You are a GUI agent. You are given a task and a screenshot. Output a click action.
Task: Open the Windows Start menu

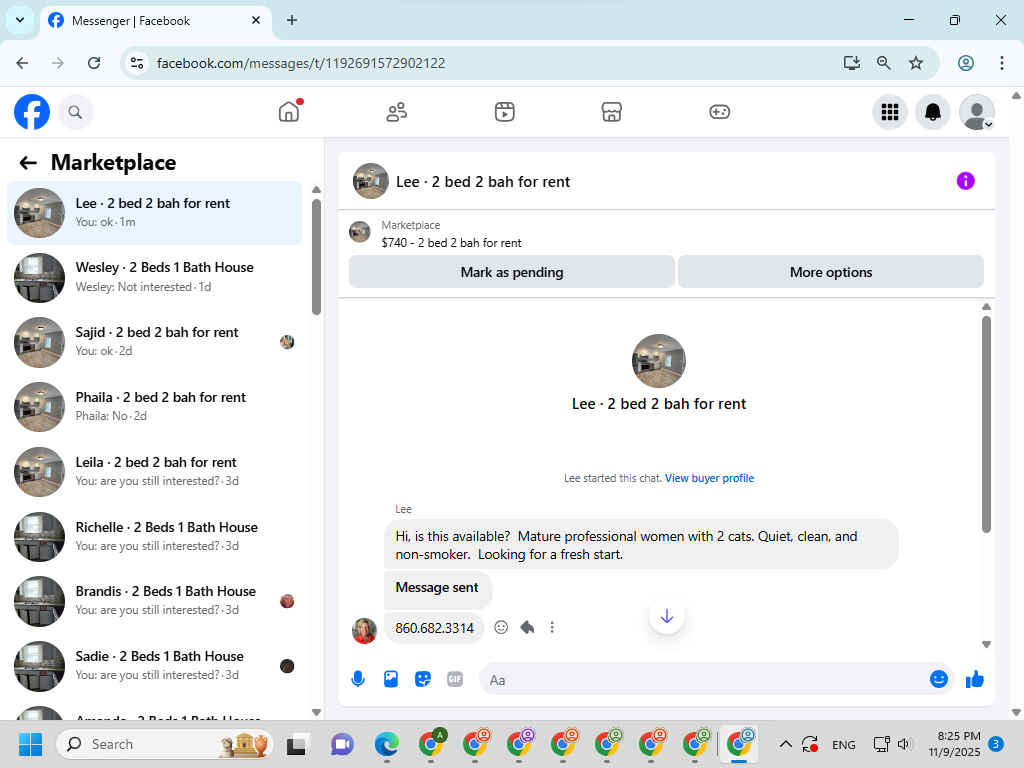click(30, 744)
